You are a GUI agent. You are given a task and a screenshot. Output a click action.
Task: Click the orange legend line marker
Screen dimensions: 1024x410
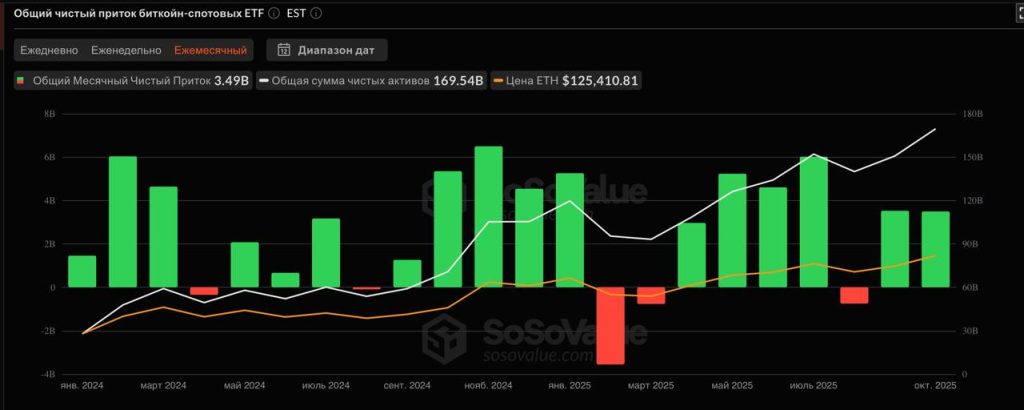tap(499, 81)
